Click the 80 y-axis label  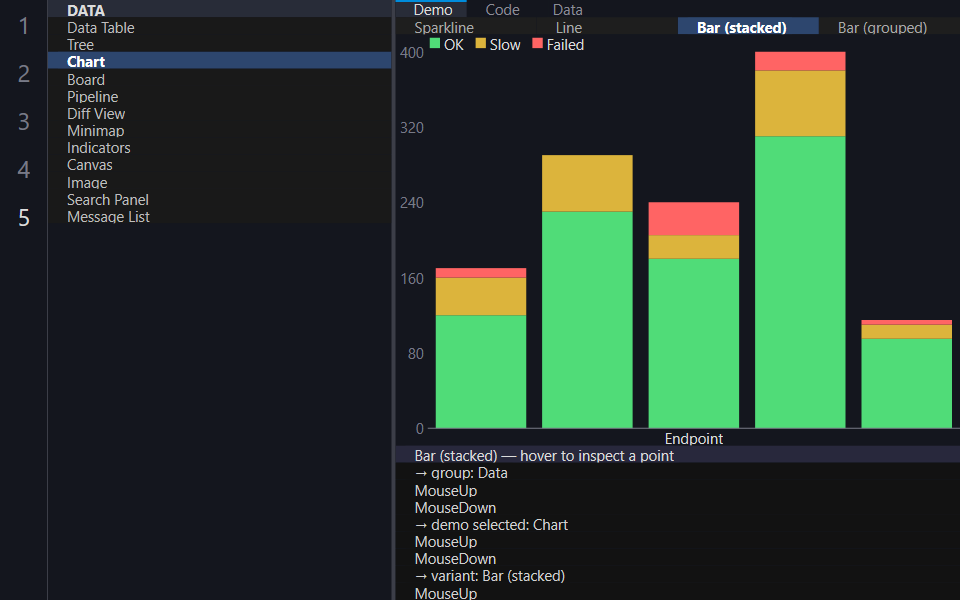[x=416, y=353]
